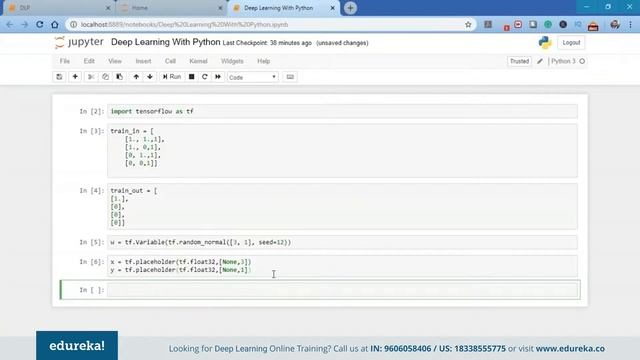
Task: Bookmark this page with star icon
Action: (x=468, y=24)
